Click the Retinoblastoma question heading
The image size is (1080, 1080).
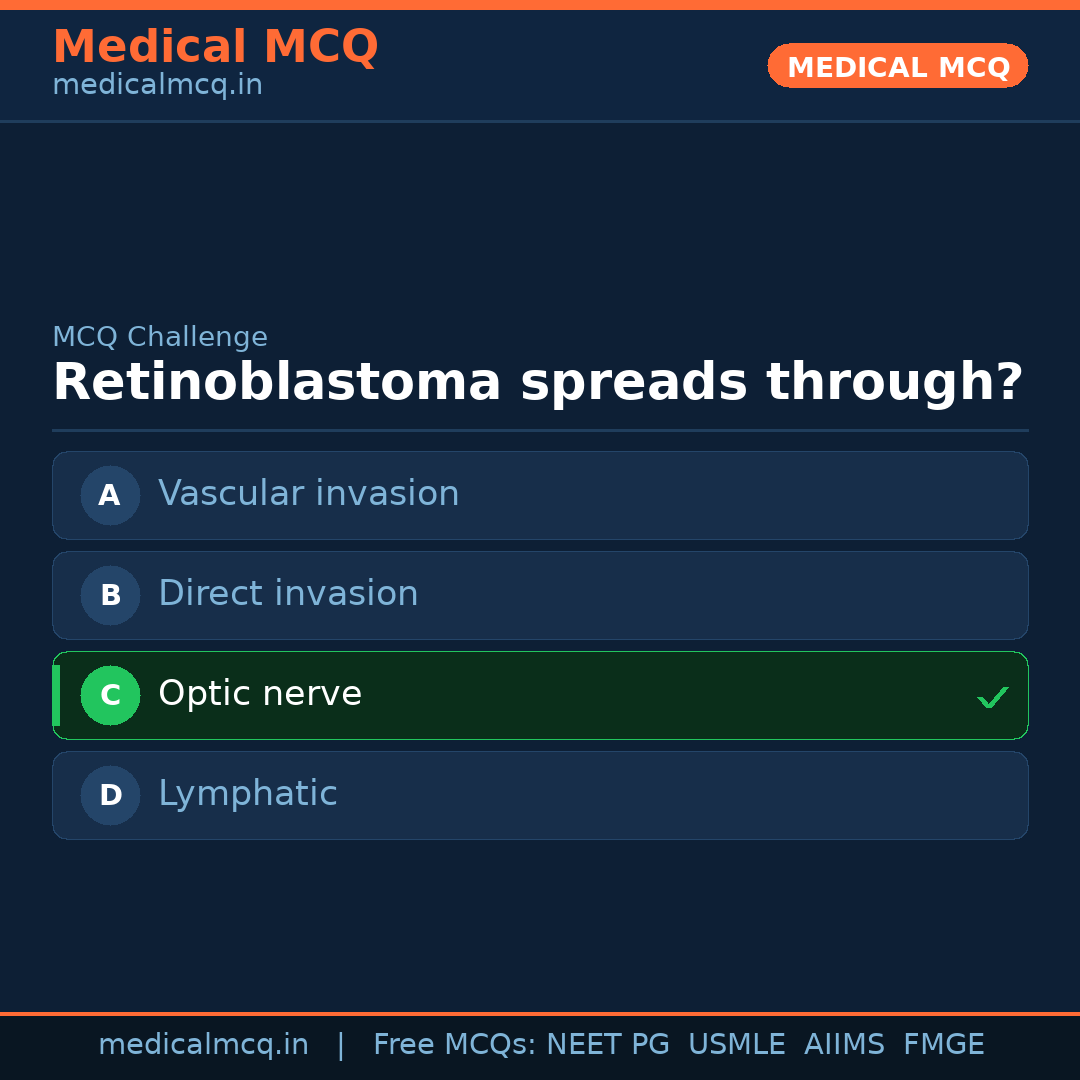pos(537,383)
